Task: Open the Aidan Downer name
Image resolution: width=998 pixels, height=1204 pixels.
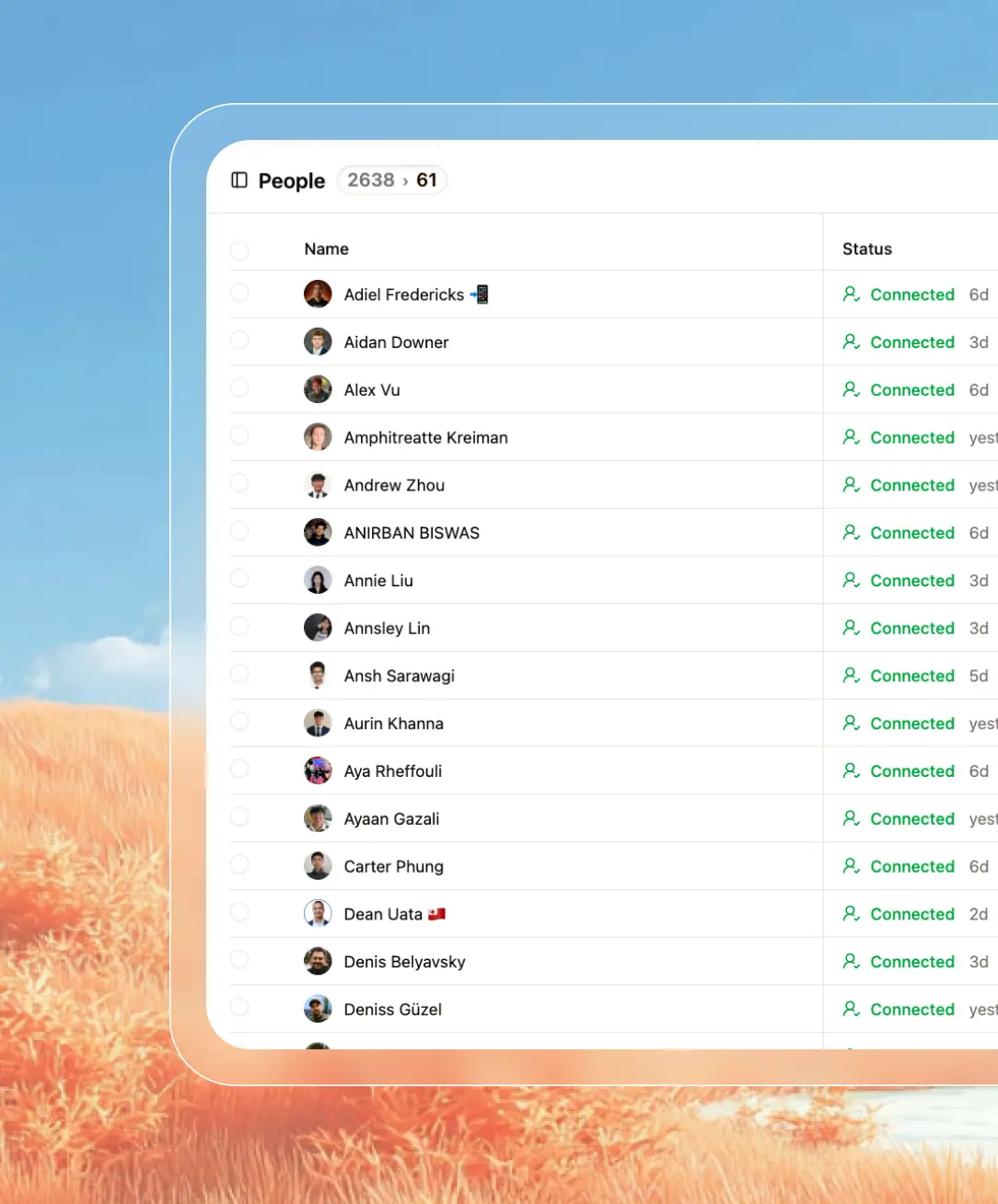Action: click(x=396, y=342)
